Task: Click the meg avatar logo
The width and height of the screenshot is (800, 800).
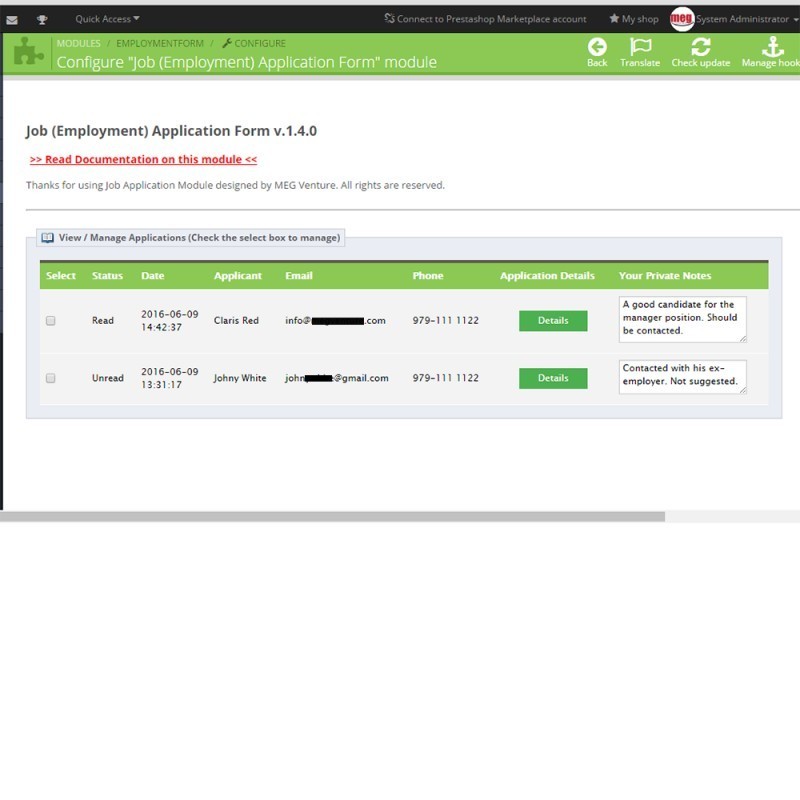Action: click(682, 19)
